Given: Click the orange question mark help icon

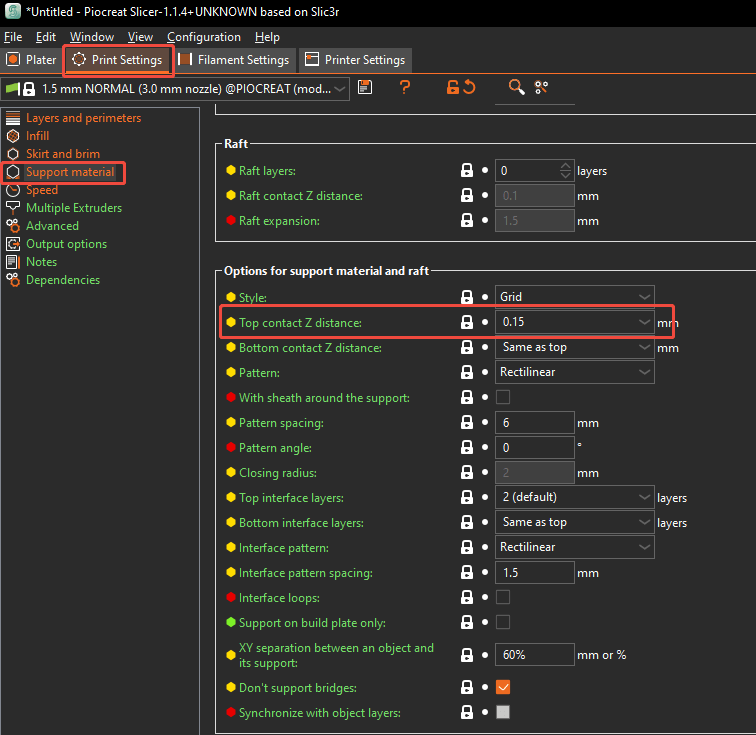Looking at the screenshot, I should tap(405, 87).
